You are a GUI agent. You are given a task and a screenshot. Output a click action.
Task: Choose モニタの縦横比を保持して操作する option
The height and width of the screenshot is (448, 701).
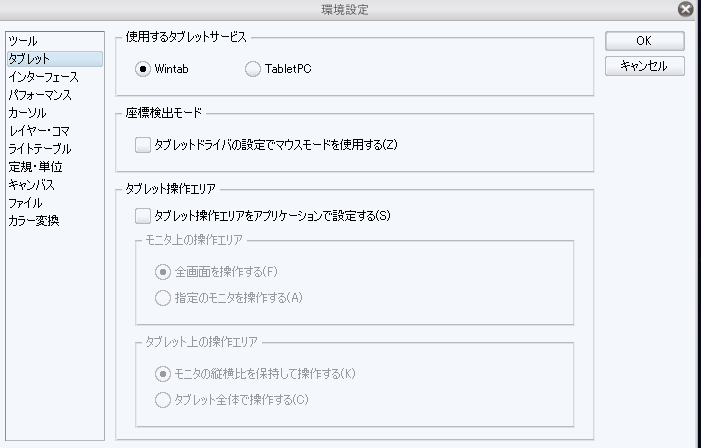[162, 374]
